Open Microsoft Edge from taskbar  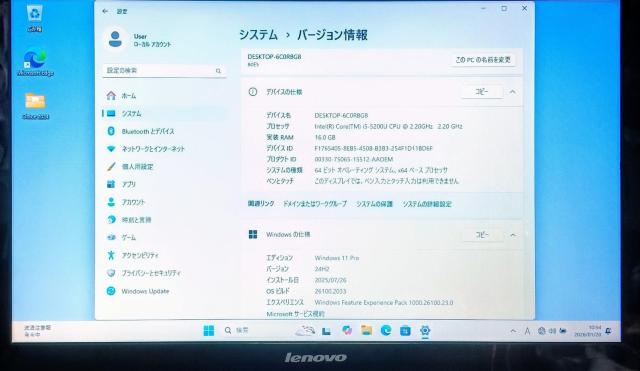[386, 330]
